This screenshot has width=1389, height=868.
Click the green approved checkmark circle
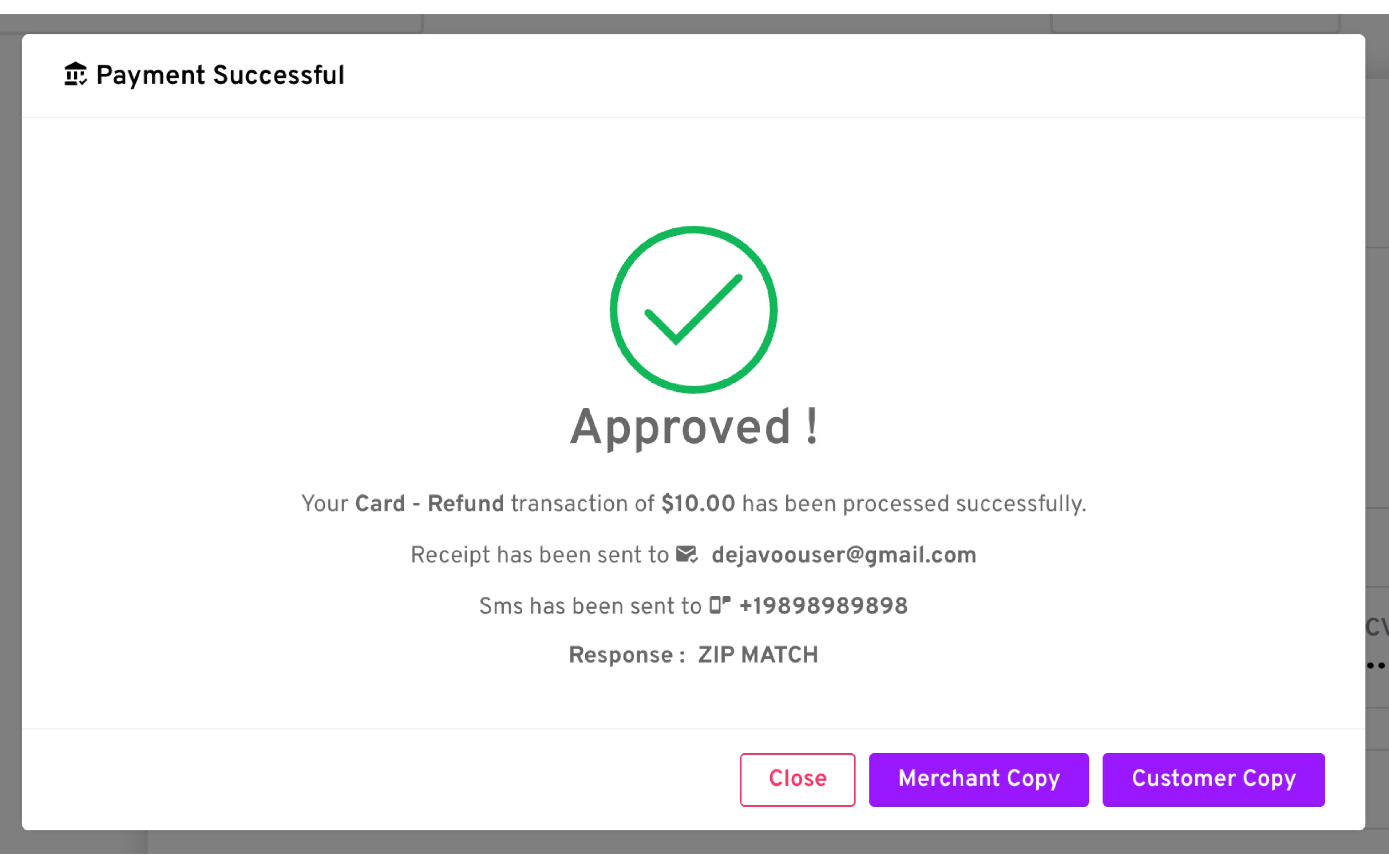[693, 310]
